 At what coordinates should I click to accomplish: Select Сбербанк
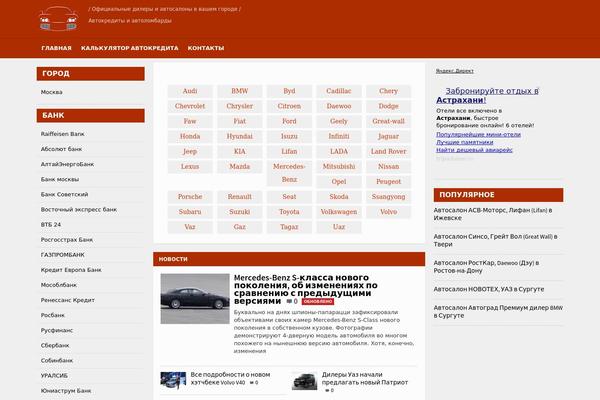(x=55, y=346)
